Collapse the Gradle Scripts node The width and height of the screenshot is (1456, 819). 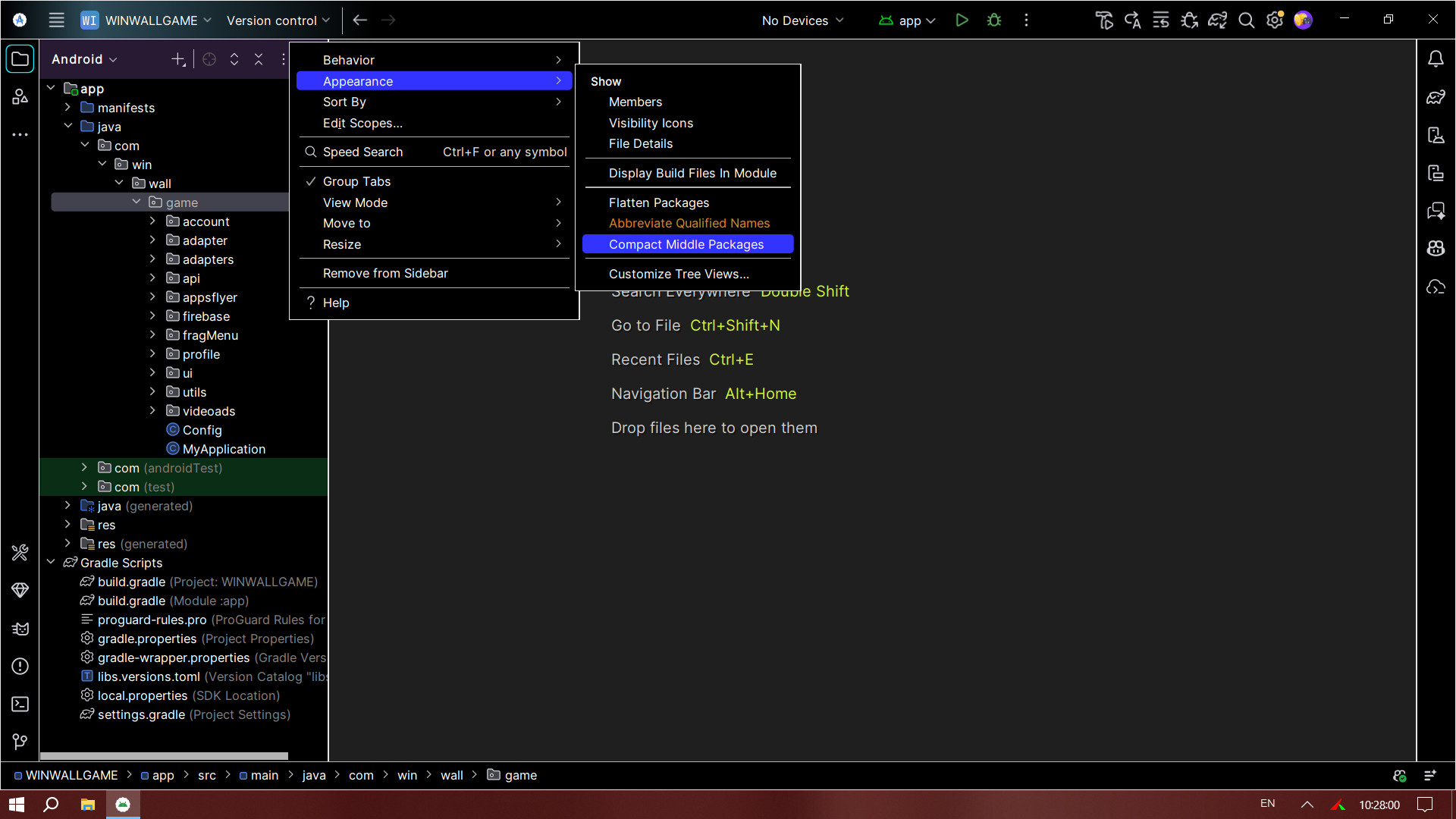[52, 563]
